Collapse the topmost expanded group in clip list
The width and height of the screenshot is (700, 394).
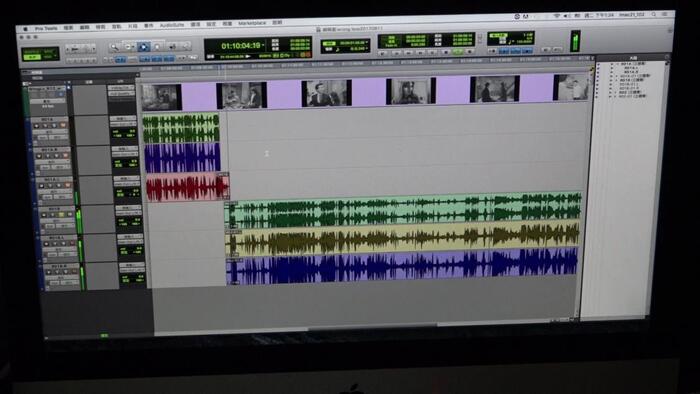coord(618,64)
